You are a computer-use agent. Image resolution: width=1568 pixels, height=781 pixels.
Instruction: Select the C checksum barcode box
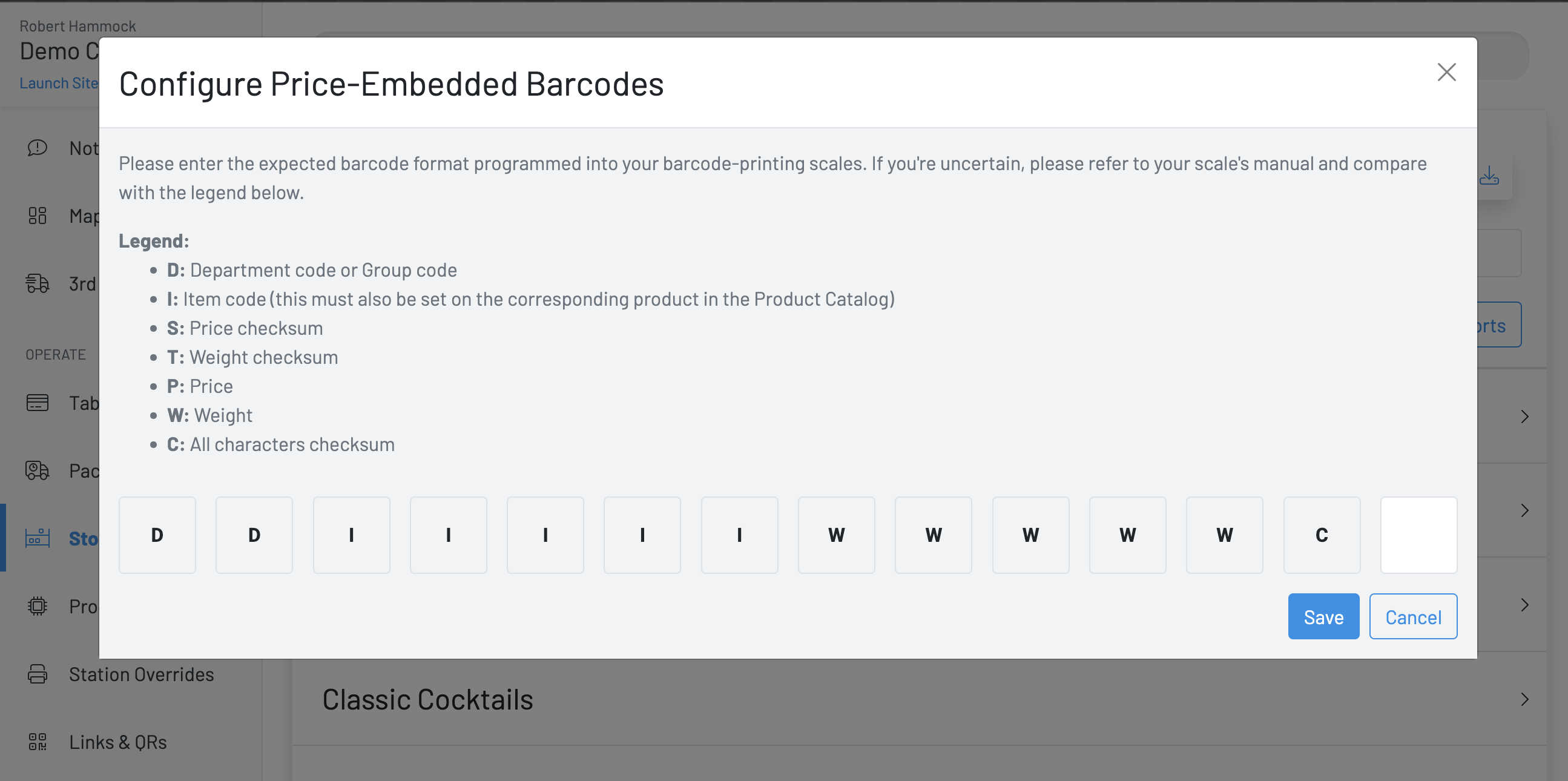1322,535
